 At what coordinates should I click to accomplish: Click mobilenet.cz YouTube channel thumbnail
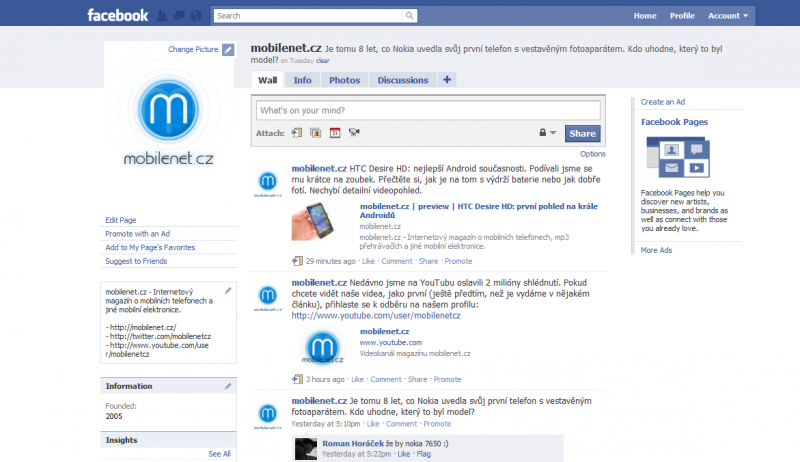[322, 347]
